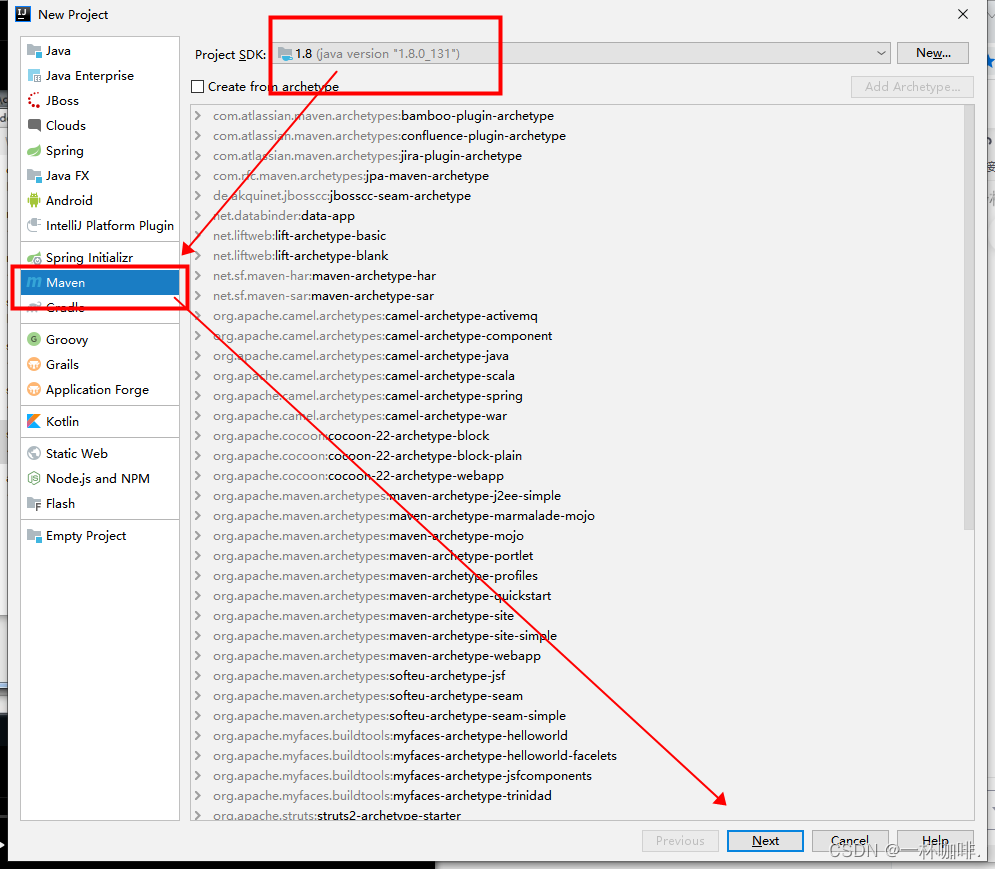Click the archetype list vertical scrollbar
Screen dimensions: 995x869
pos(968,317)
